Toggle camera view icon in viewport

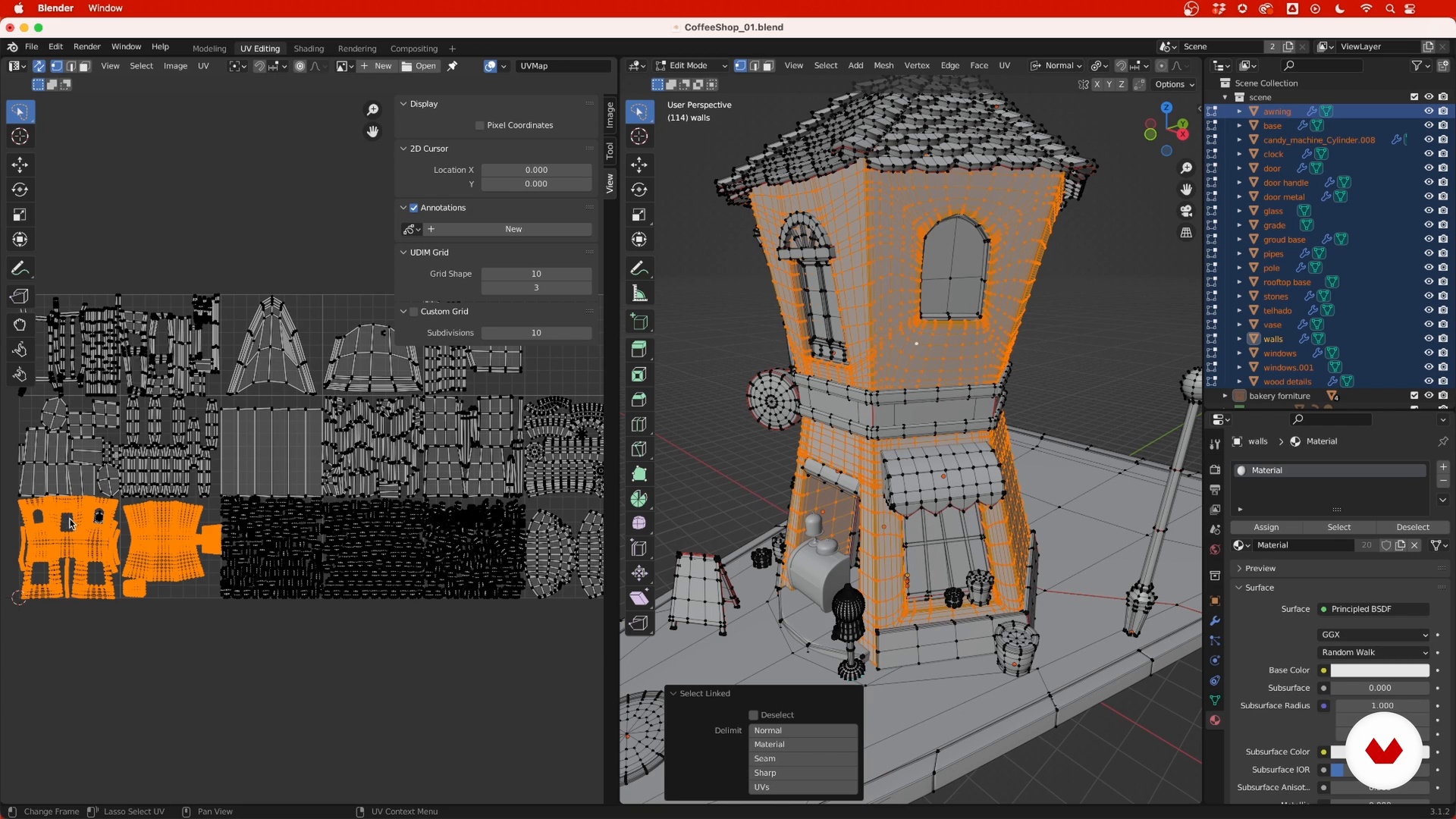[x=1186, y=211]
